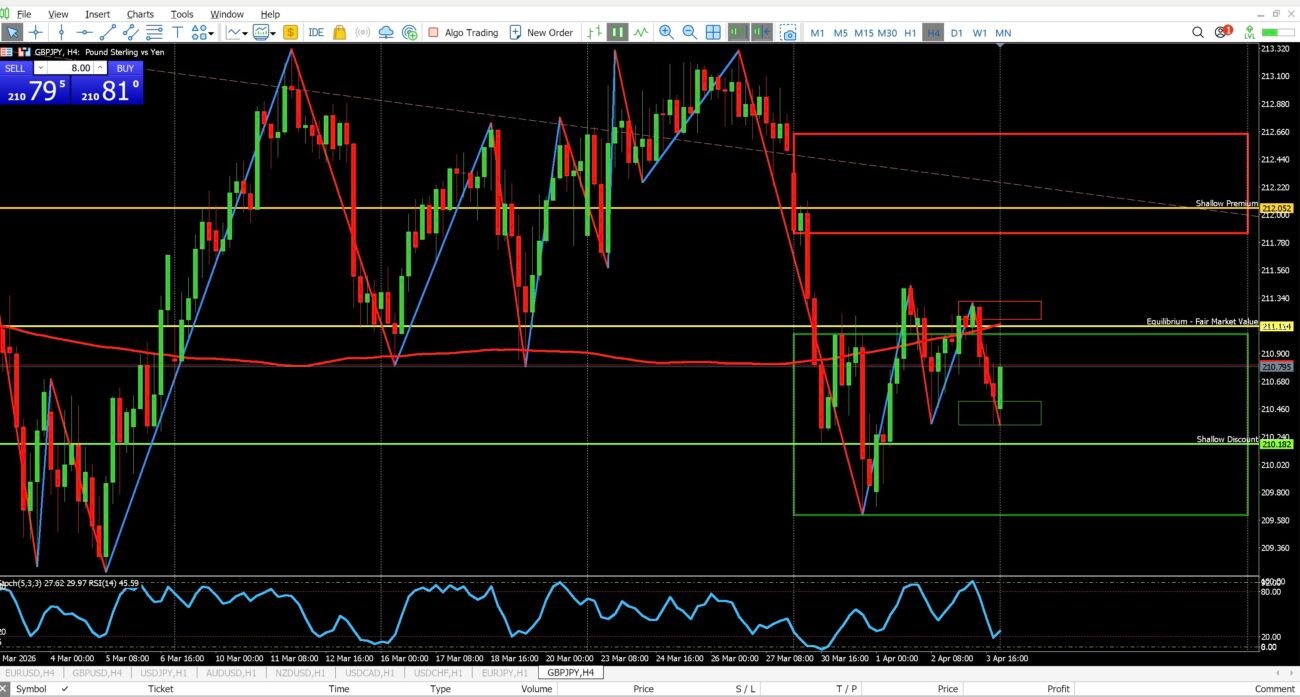Zoom in on the chart
The height and width of the screenshot is (697, 1300).
pos(666,33)
